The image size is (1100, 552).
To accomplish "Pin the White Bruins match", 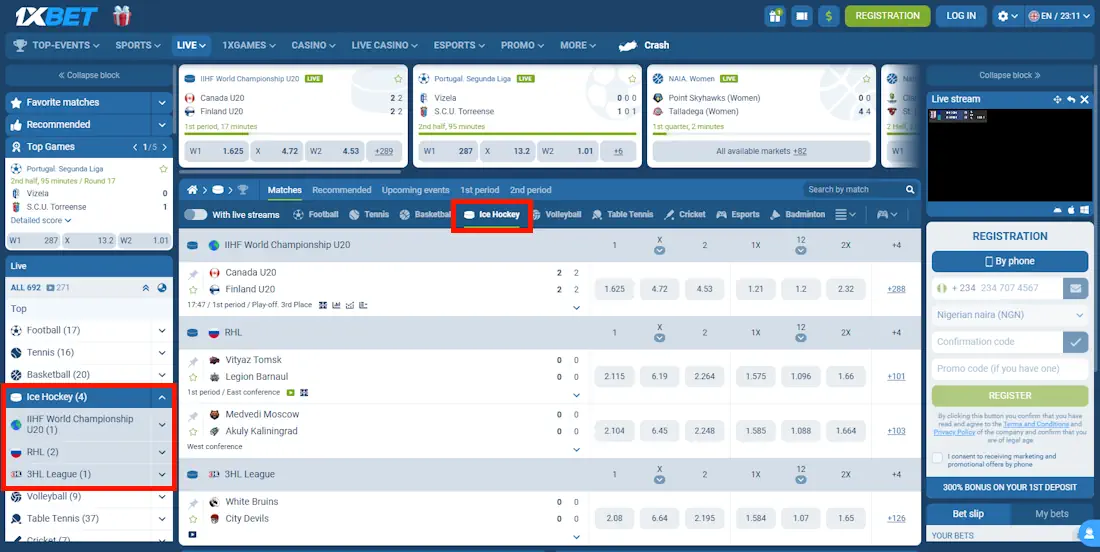I will click(193, 504).
